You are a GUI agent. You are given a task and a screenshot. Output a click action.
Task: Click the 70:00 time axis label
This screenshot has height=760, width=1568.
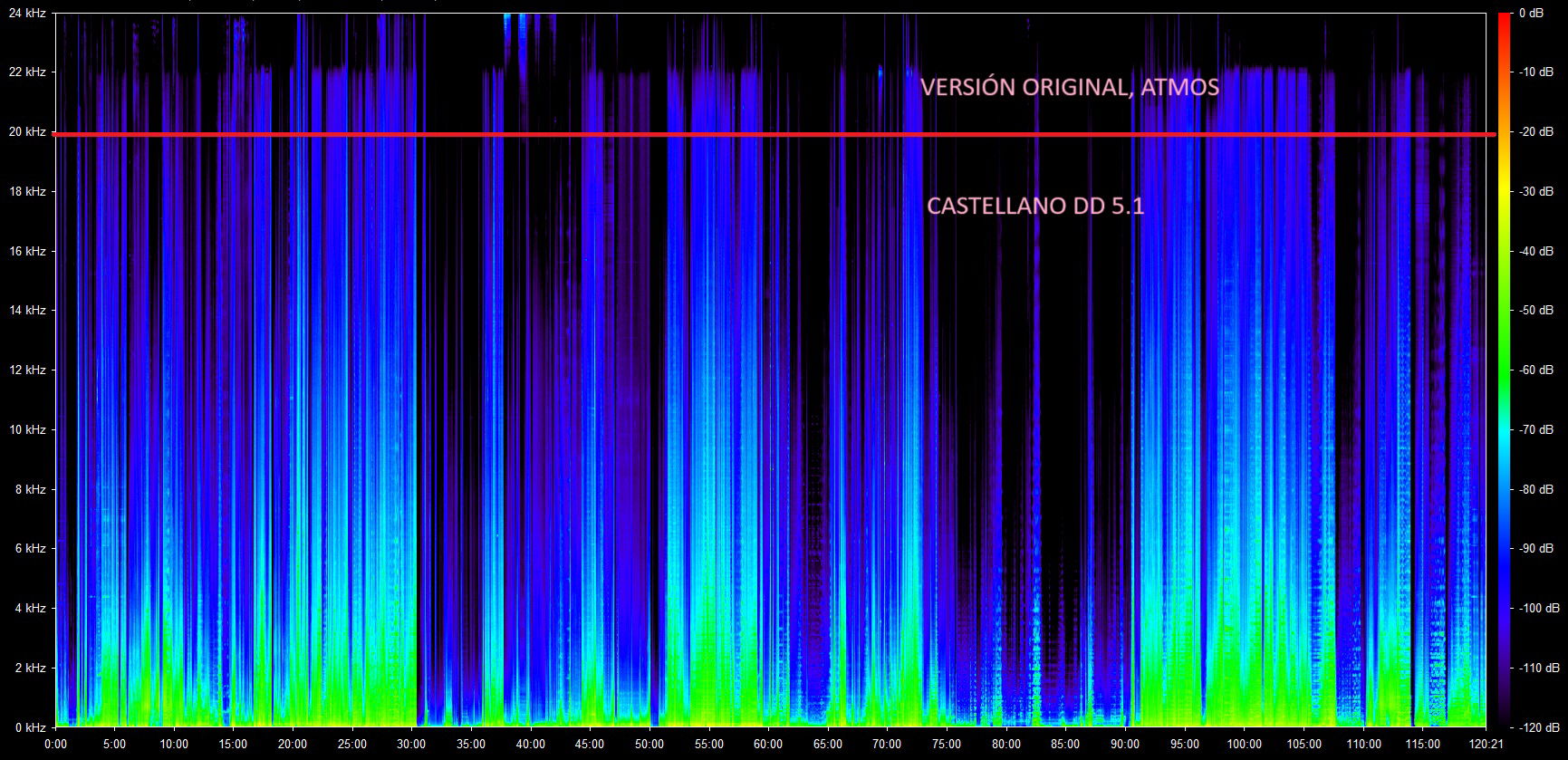tap(888, 745)
